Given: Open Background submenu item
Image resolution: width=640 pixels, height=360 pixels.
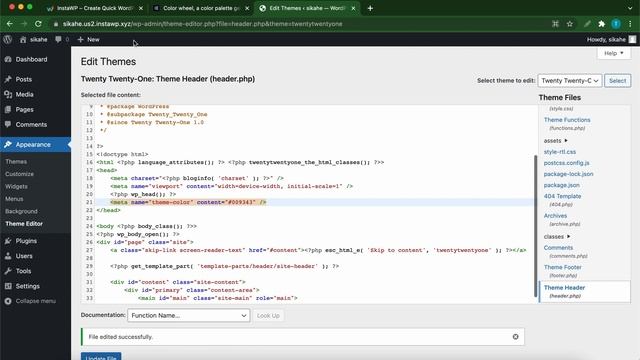Looking at the screenshot, I should (x=21, y=211).
